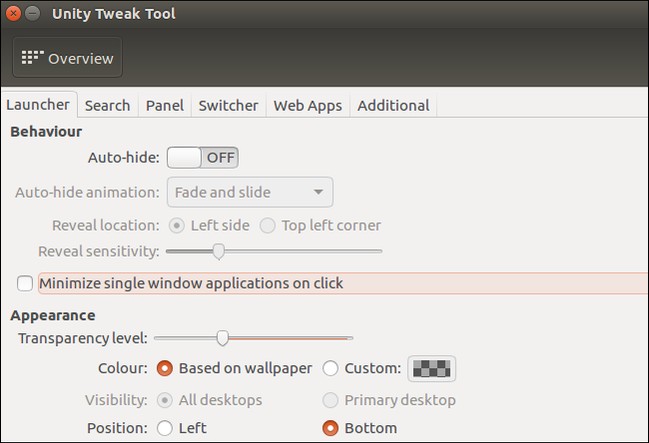
Task: Select Top left corner reveal location
Action: (x=267, y=226)
